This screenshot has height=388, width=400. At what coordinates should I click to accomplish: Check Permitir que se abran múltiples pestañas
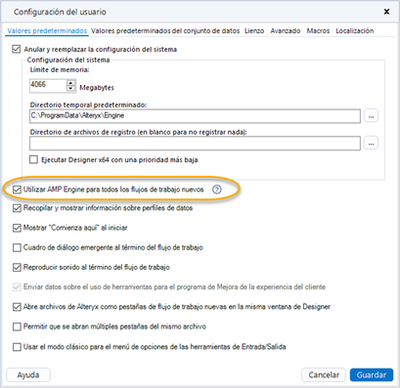tap(17, 327)
